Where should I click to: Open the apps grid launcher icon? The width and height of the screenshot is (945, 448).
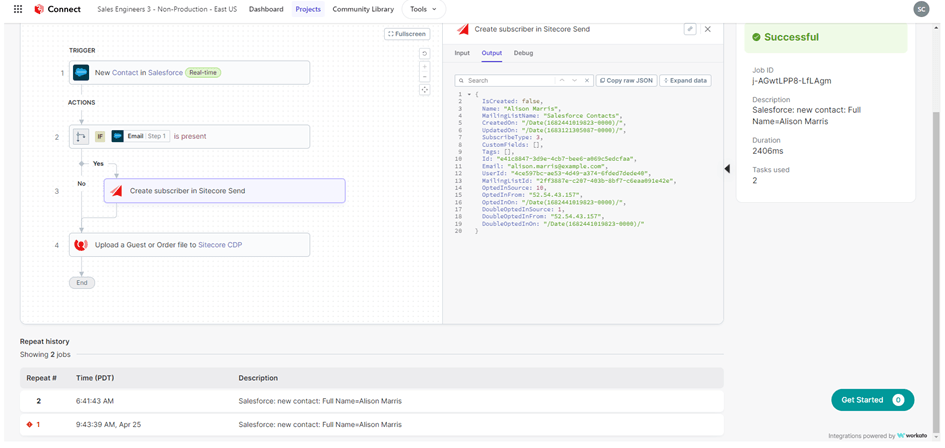(x=18, y=9)
